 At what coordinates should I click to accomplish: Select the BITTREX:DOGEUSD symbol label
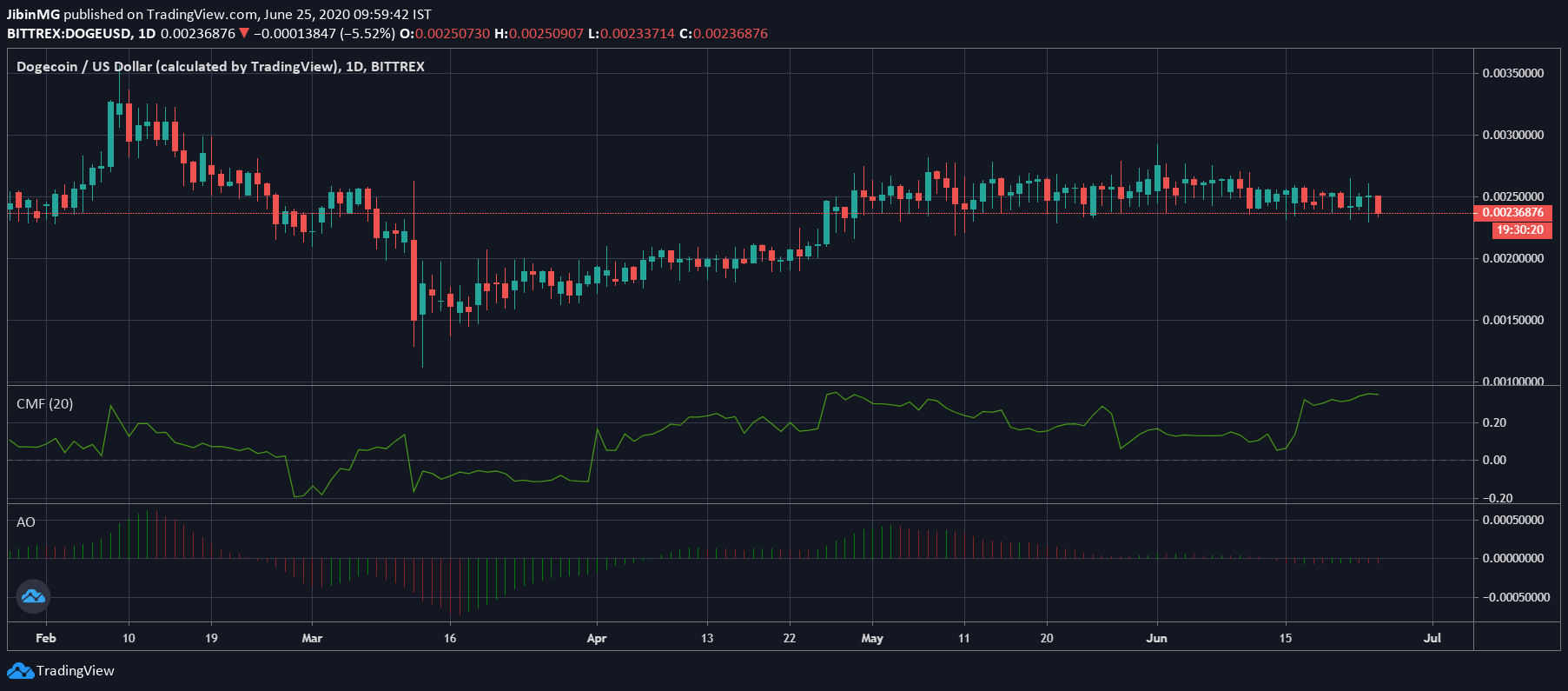(x=69, y=34)
